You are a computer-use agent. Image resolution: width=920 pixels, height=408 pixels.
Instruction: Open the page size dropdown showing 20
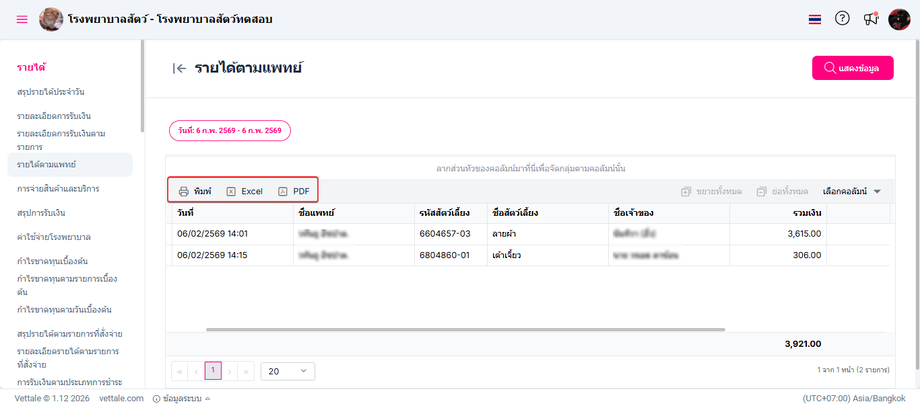[x=288, y=372]
